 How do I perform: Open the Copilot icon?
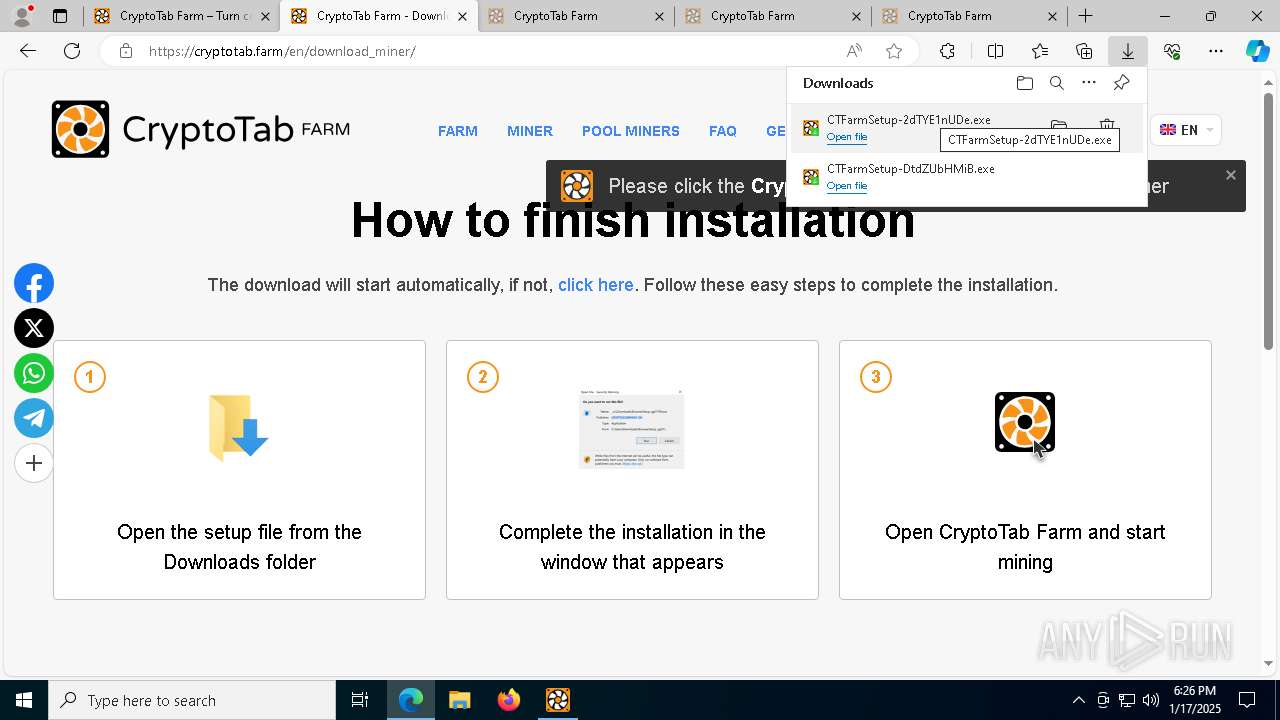[x=1257, y=51]
